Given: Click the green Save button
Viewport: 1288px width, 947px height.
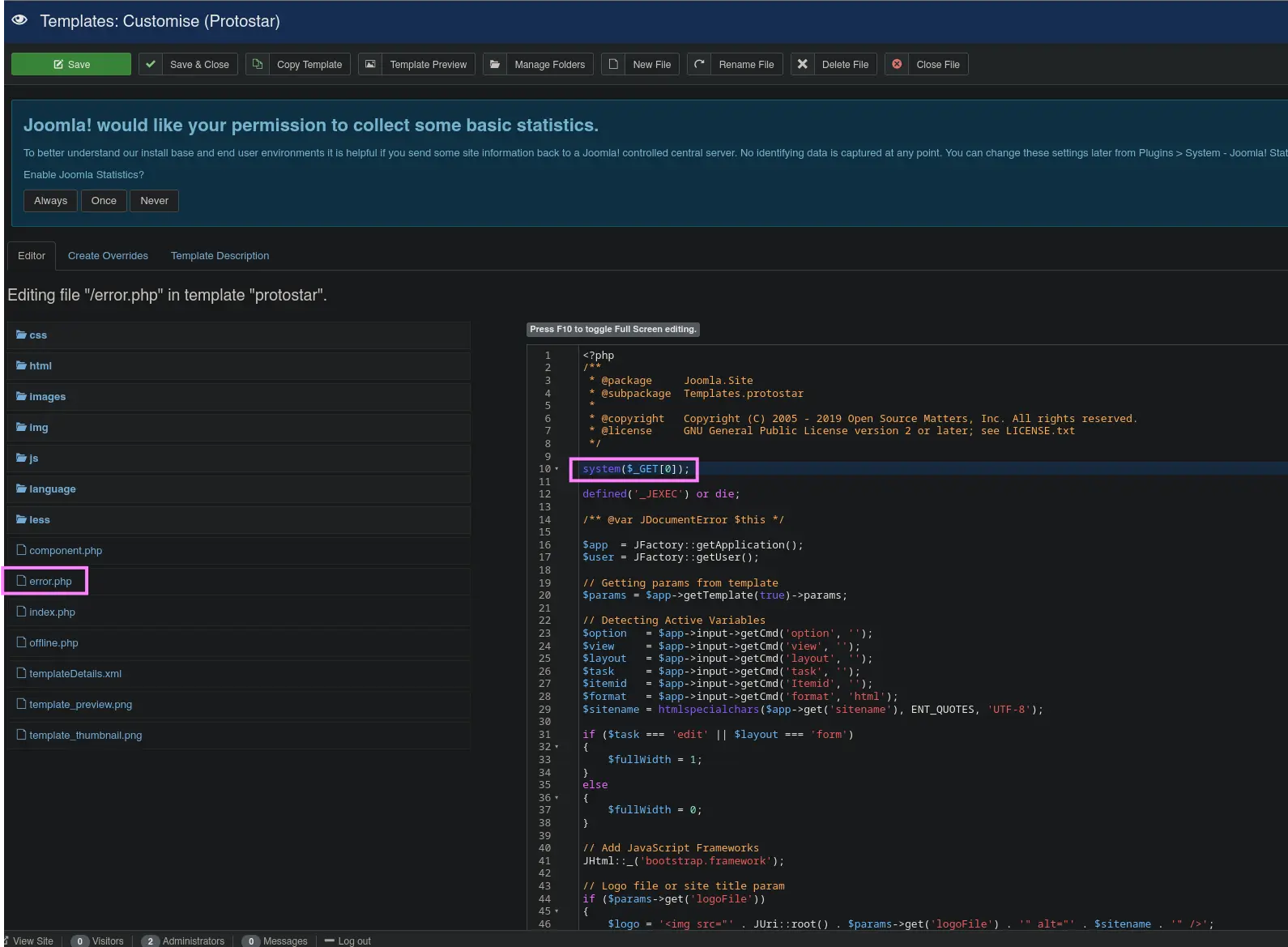Looking at the screenshot, I should pyautogui.click(x=71, y=65).
